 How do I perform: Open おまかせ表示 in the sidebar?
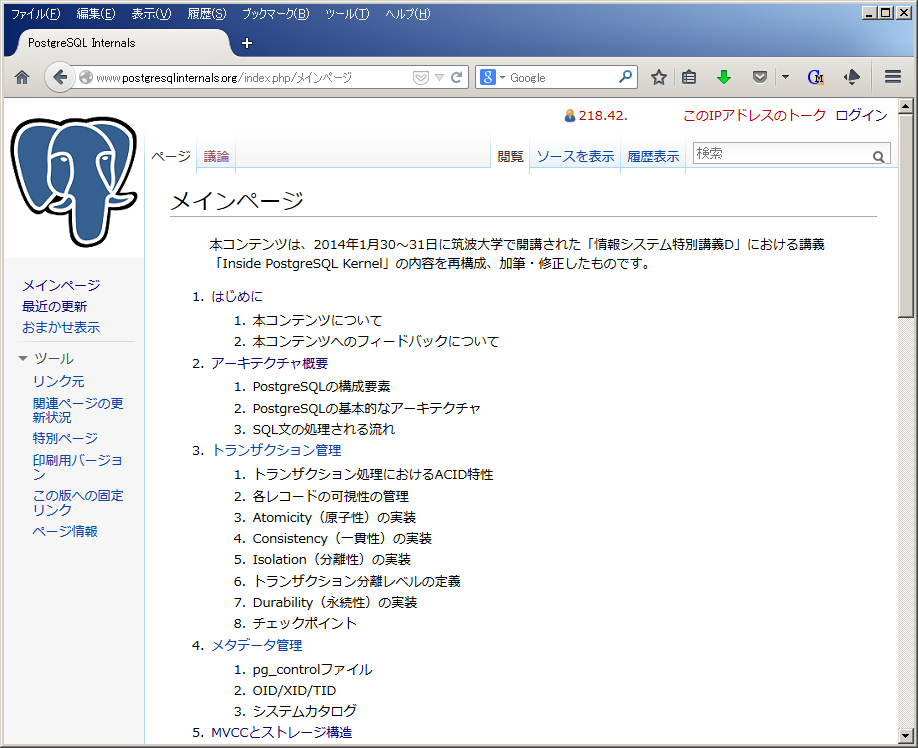(61, 327)
